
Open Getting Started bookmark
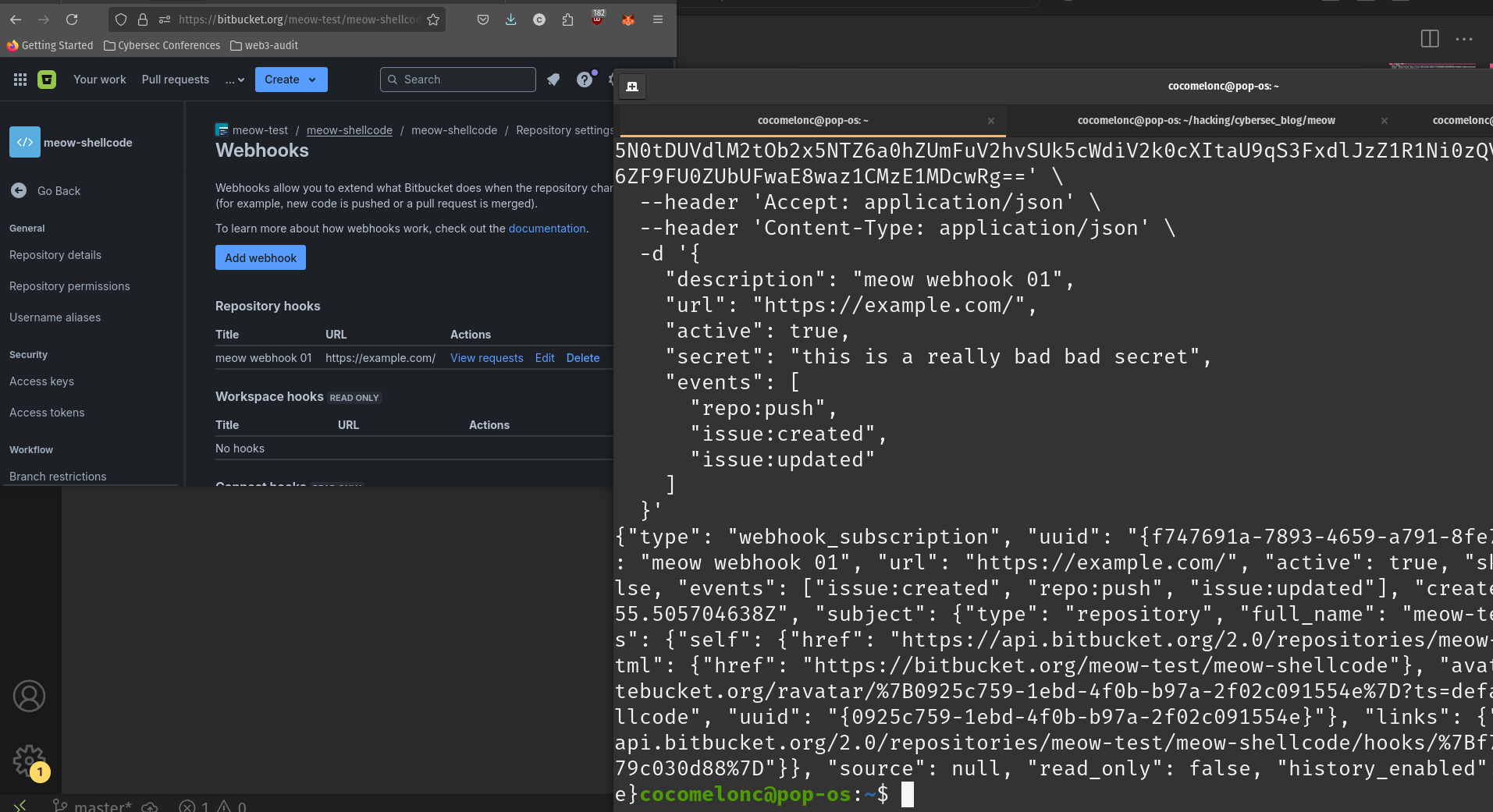(x=50, y=45)
